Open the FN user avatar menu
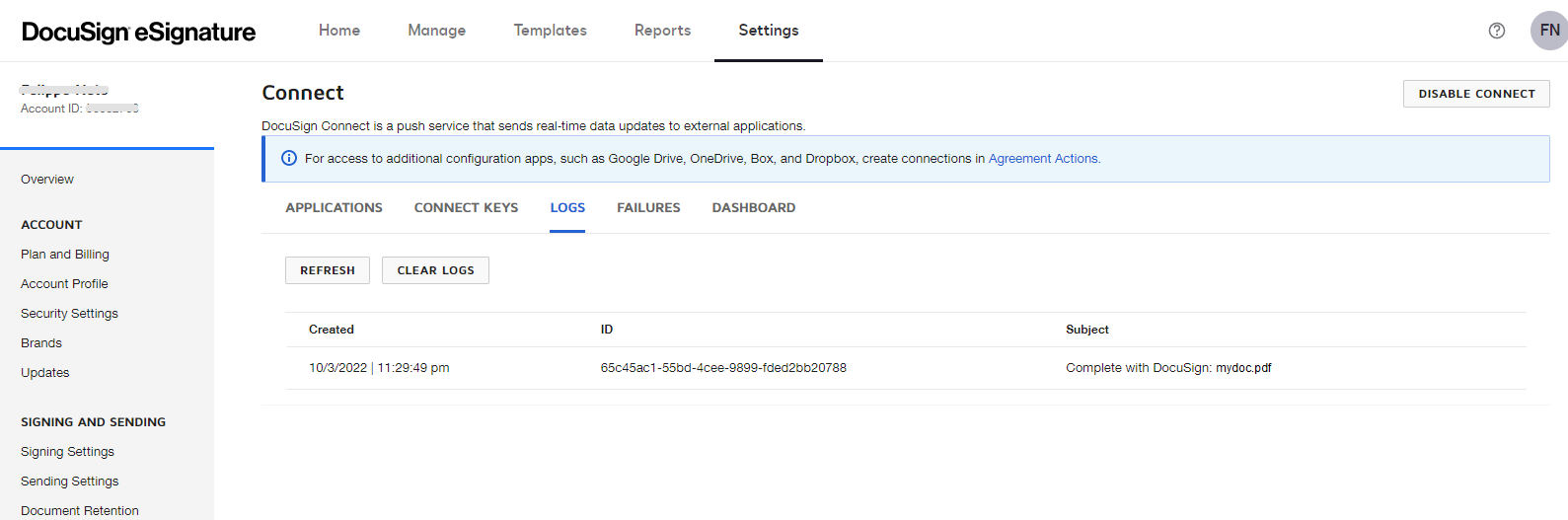The image size is (1568, 520). pyautogui.click(x=1549, y=31)
